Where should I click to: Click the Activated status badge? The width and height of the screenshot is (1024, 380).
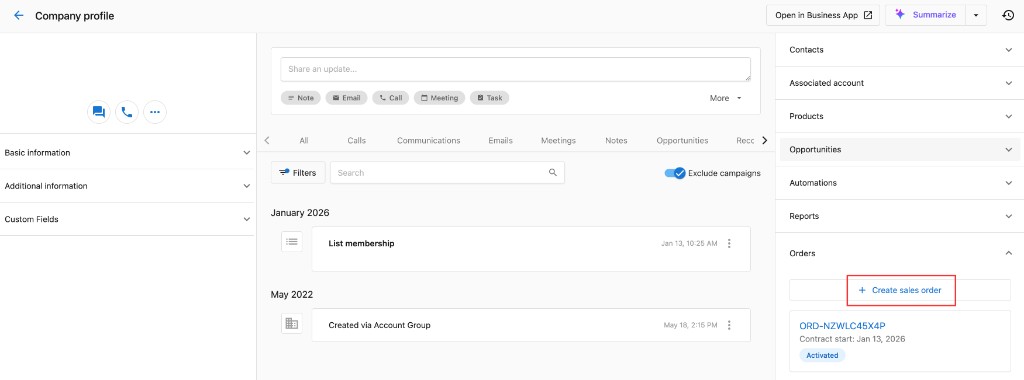click(x=822, y=355)
